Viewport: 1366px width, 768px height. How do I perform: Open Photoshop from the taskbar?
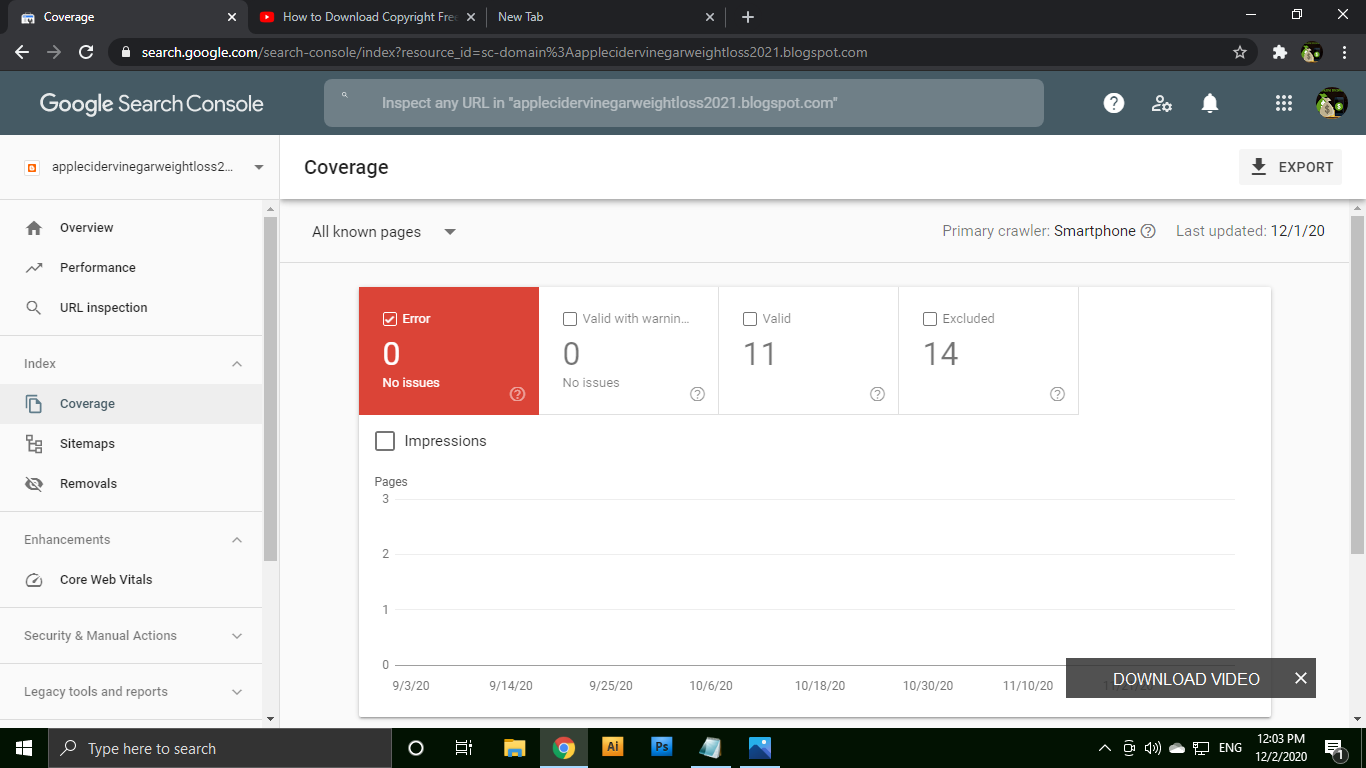click(661, 747)
